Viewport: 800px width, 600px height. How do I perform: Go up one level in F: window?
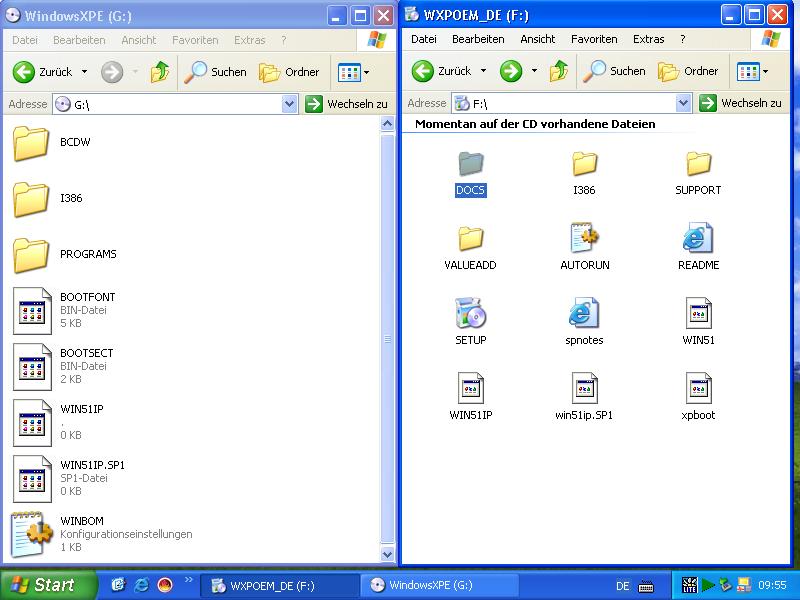click(x=559, y=71)
